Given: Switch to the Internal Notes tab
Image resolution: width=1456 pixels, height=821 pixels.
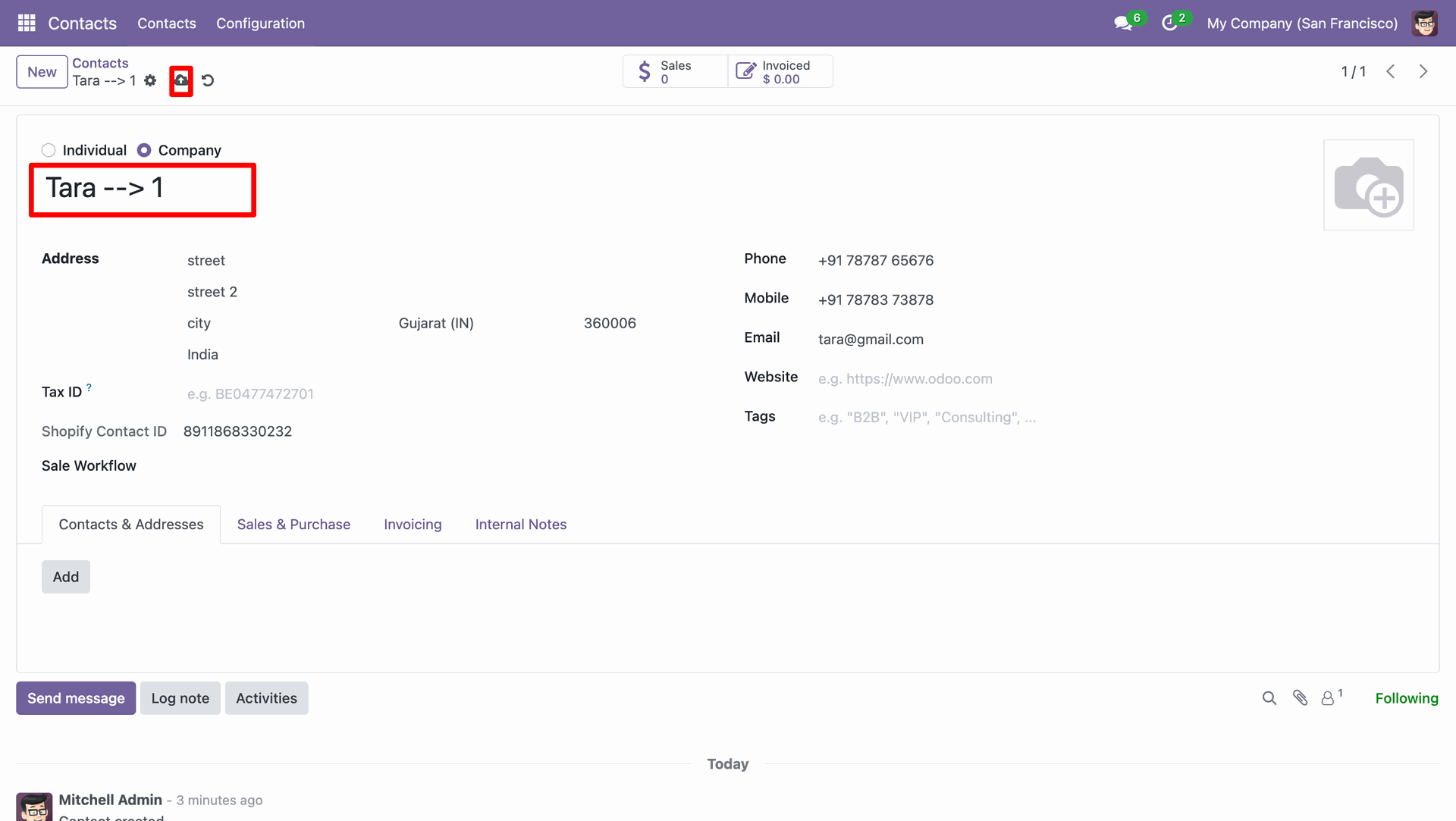Looking at the screenshot, I should (x=520, y=525).
